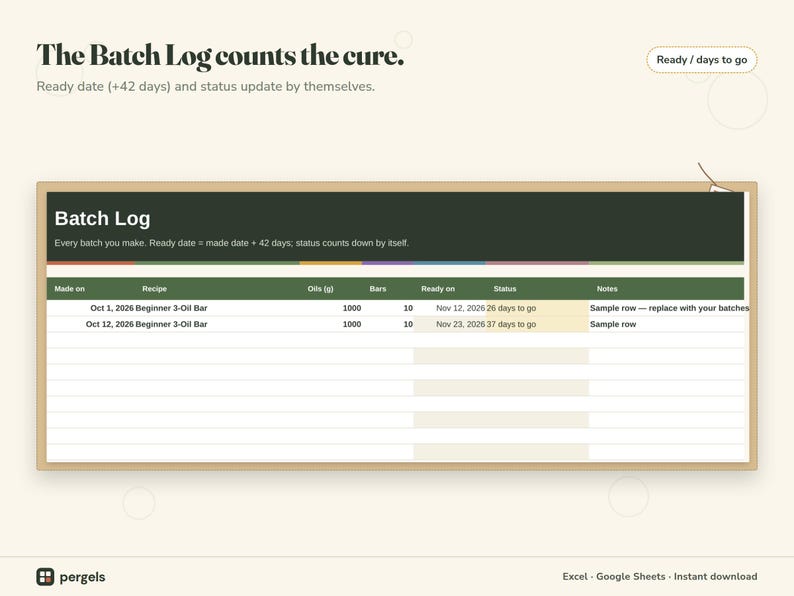The width and height of the screenshot is (794, 596).
Task: Click the pergels logo icon
Action: [x=45, y=576]
